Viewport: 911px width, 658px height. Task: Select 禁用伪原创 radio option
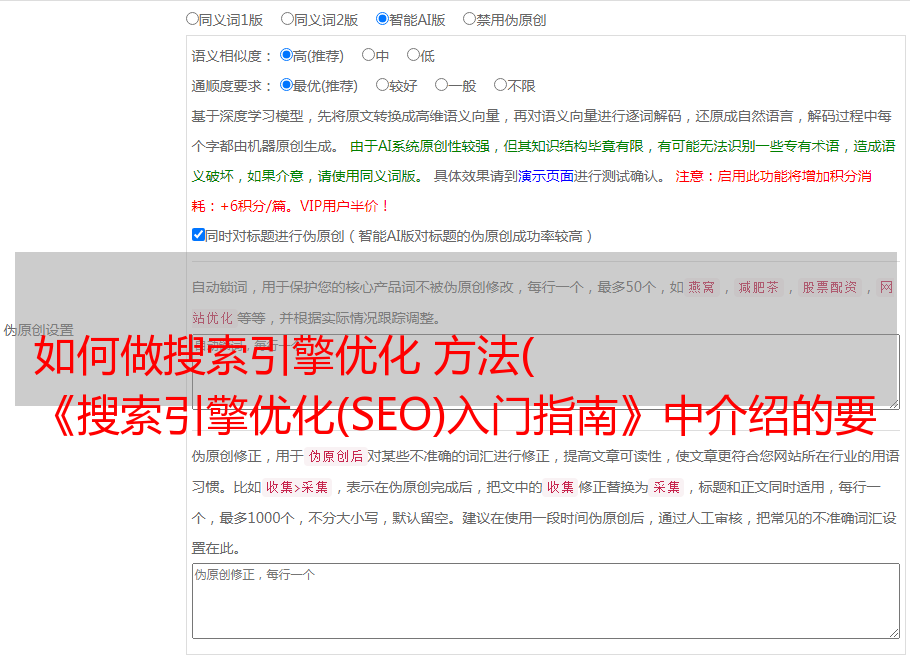pyautogui.click(x=469, y=19)
